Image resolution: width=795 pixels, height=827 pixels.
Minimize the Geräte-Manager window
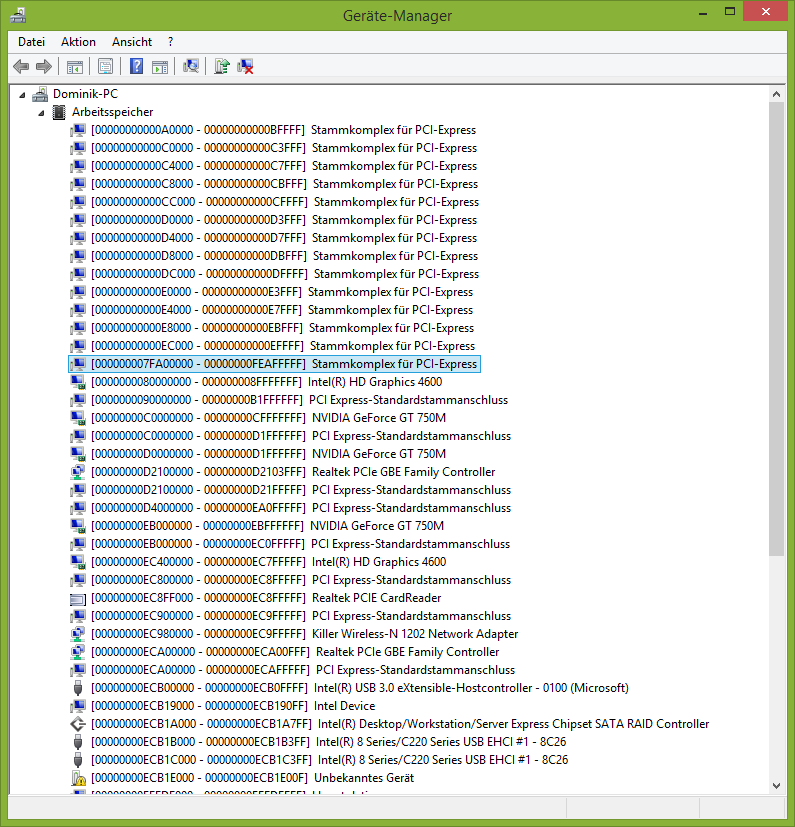pos(703,13)
